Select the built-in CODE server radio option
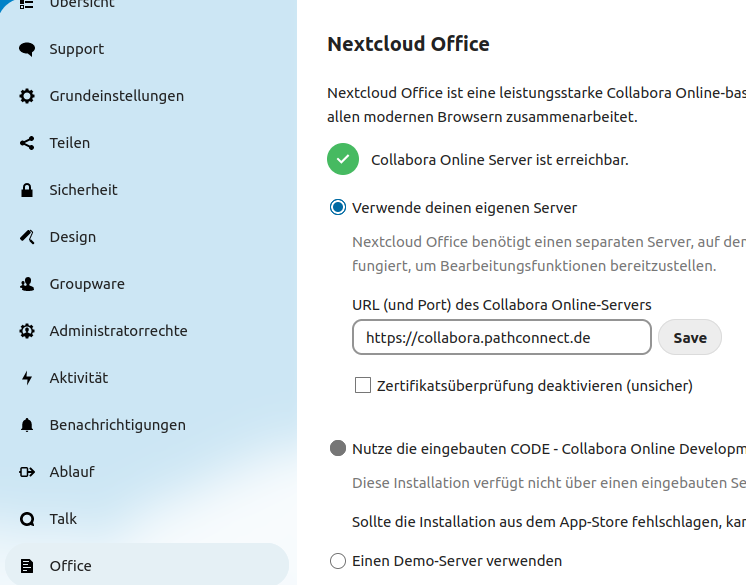Screen dimensions: 746x585 pos(338,448)
